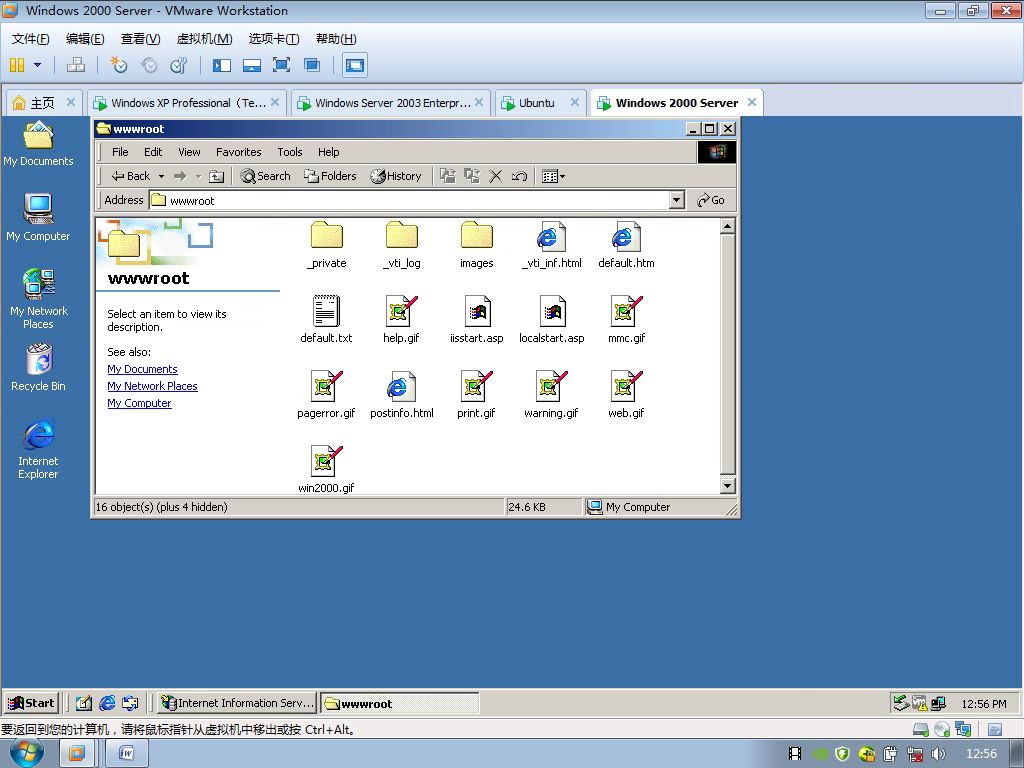Click VMware send Ctrl+Alt+Del icon

click(x=76, y=65)
